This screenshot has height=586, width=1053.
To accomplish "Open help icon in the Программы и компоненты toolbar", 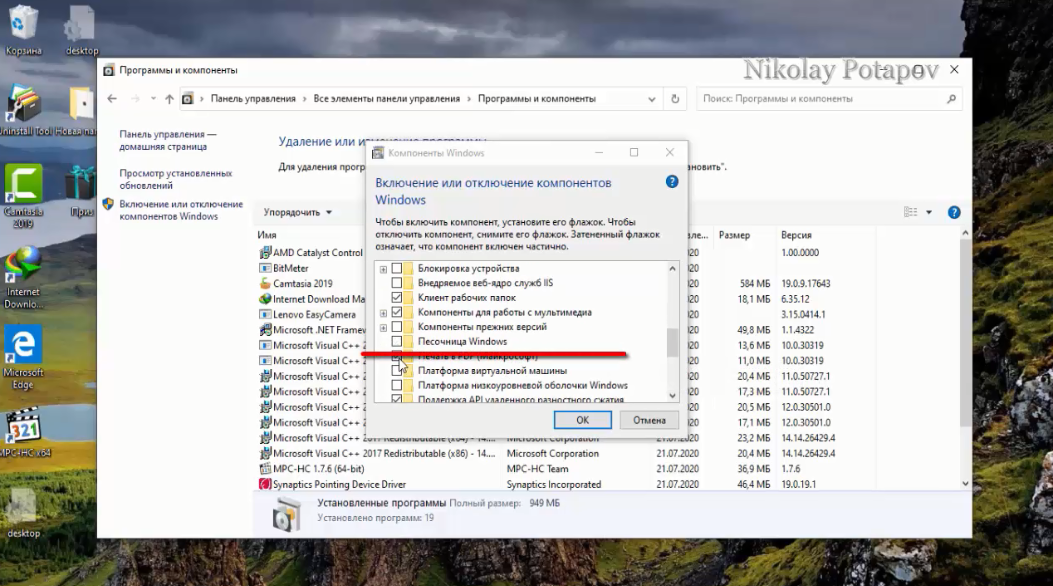I will click(x=954, y=212).
